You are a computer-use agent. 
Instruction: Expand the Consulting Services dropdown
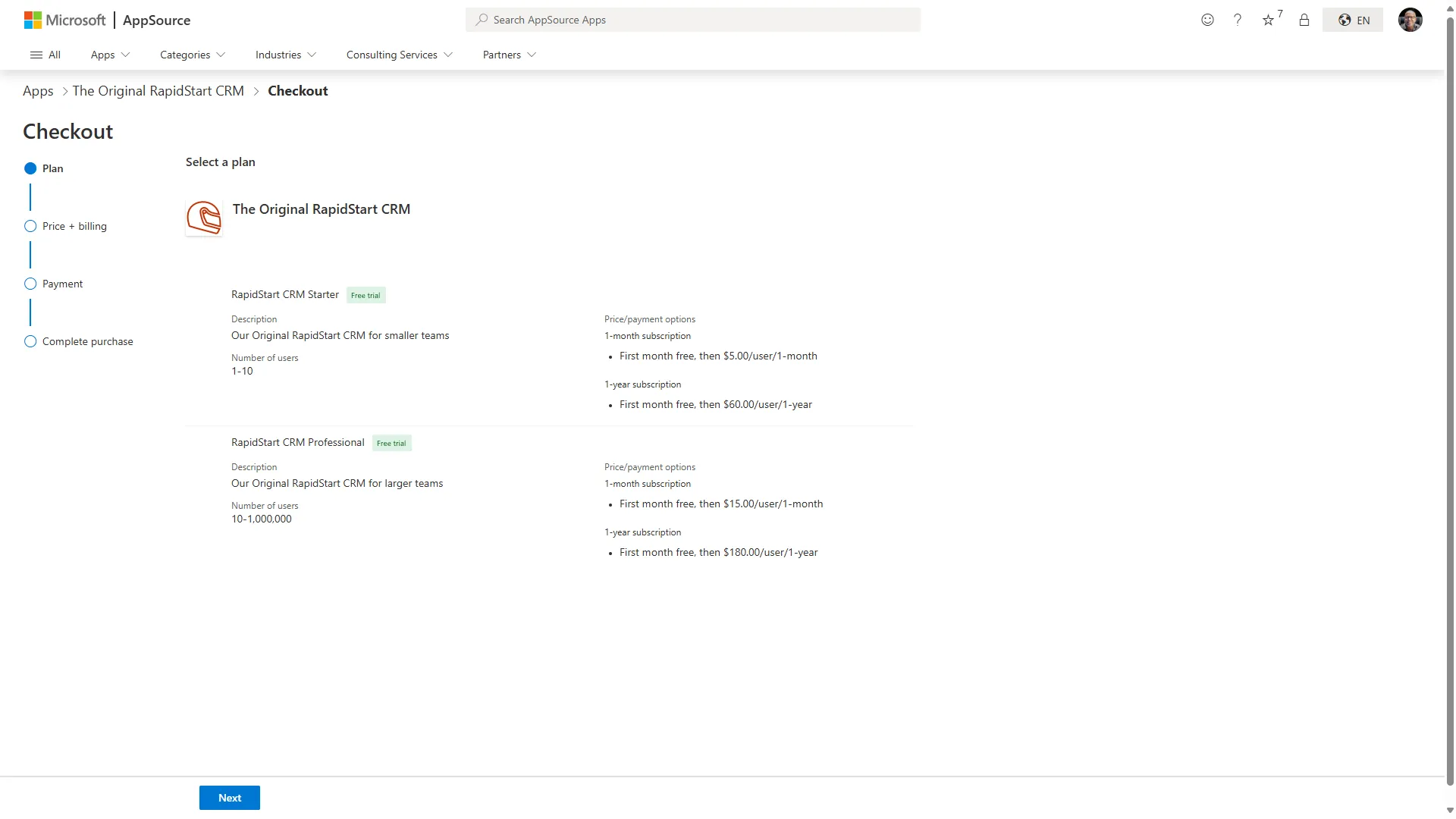(x=399, y=55)
